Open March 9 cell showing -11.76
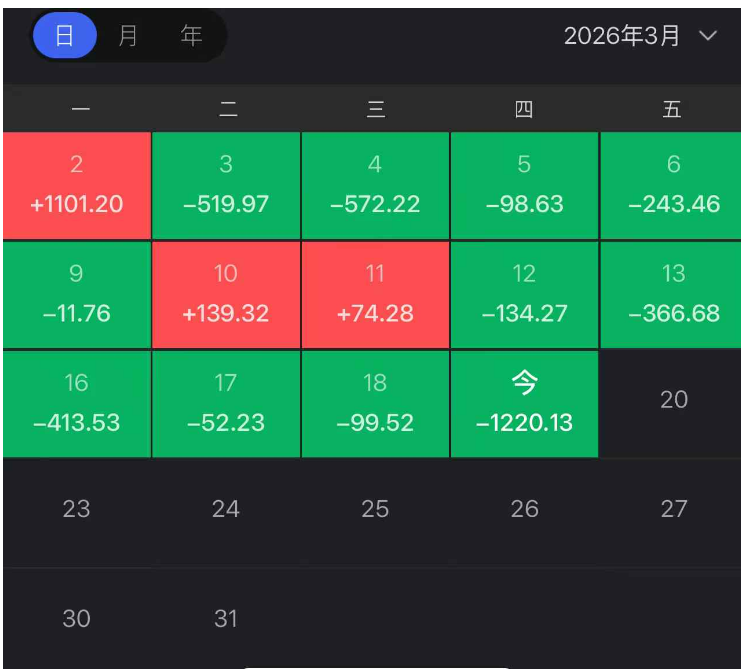 click(x=77, y=295)
